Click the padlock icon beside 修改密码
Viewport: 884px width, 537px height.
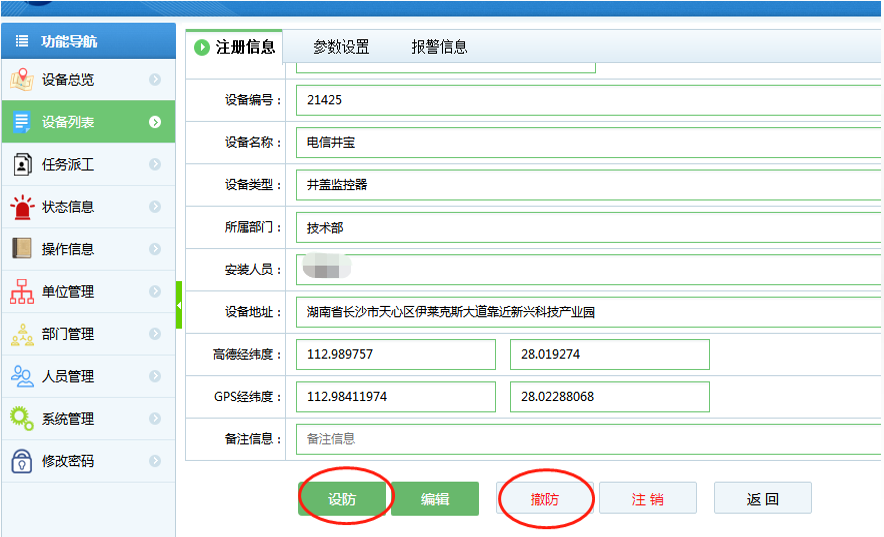pyautogui.click(x=21, y=461)
